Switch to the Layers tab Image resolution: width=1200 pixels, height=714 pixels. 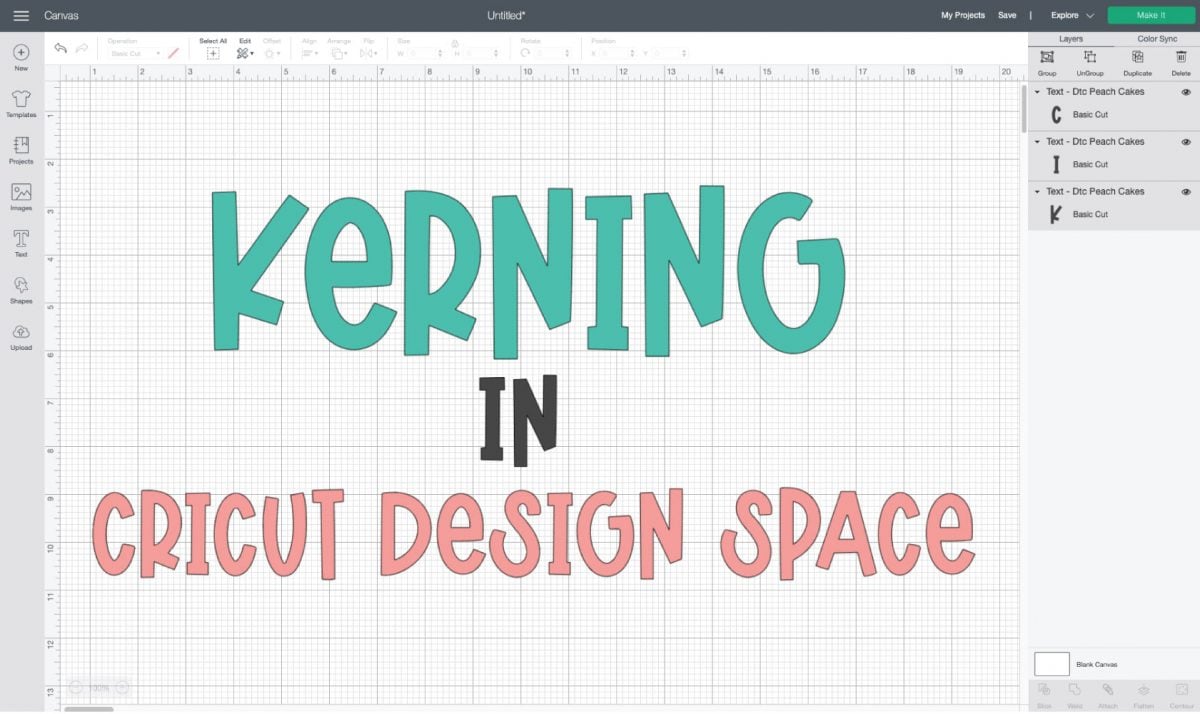click(x=1071, y=39)
